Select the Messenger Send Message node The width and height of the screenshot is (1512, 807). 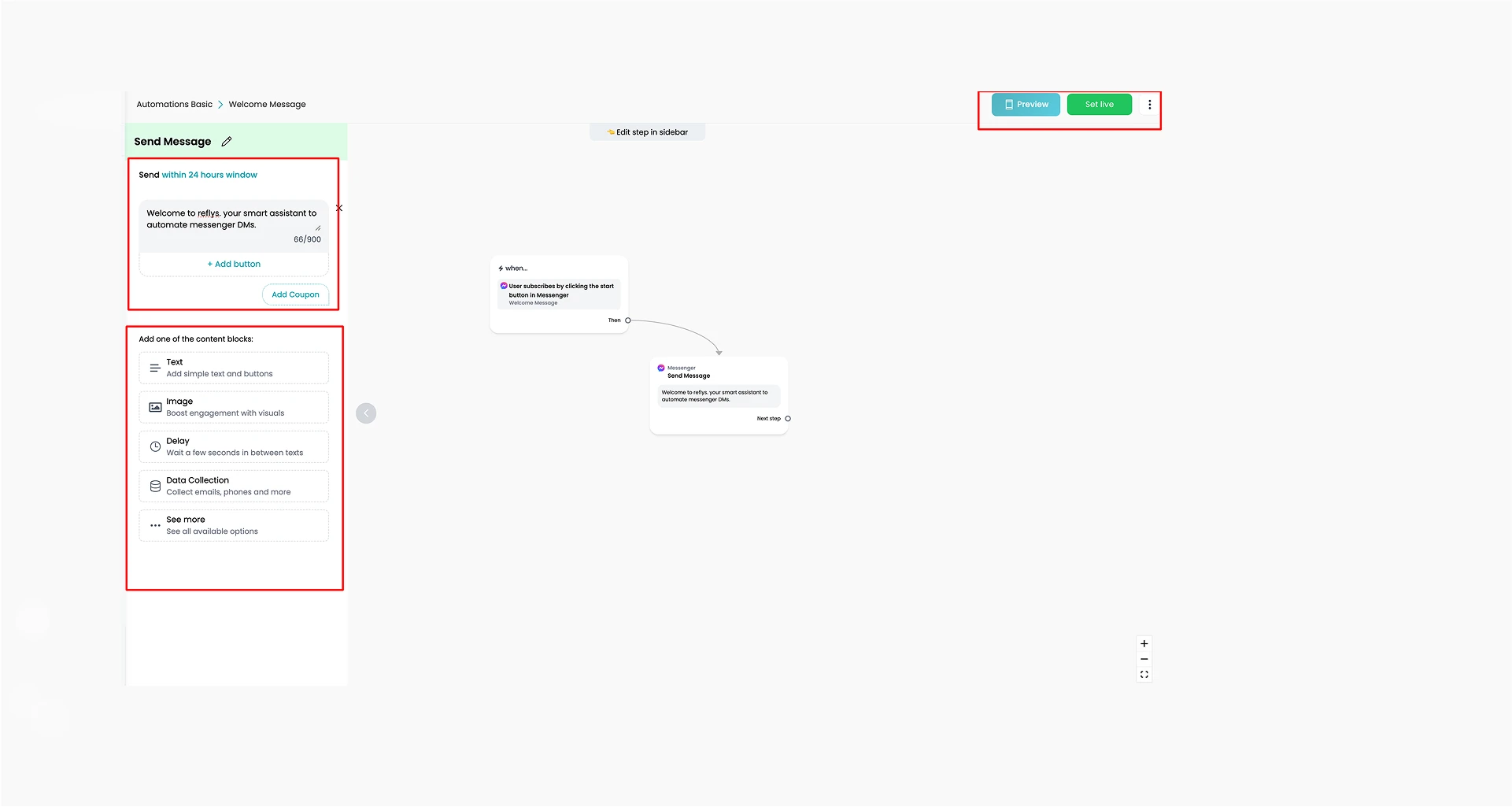[719, 395]
